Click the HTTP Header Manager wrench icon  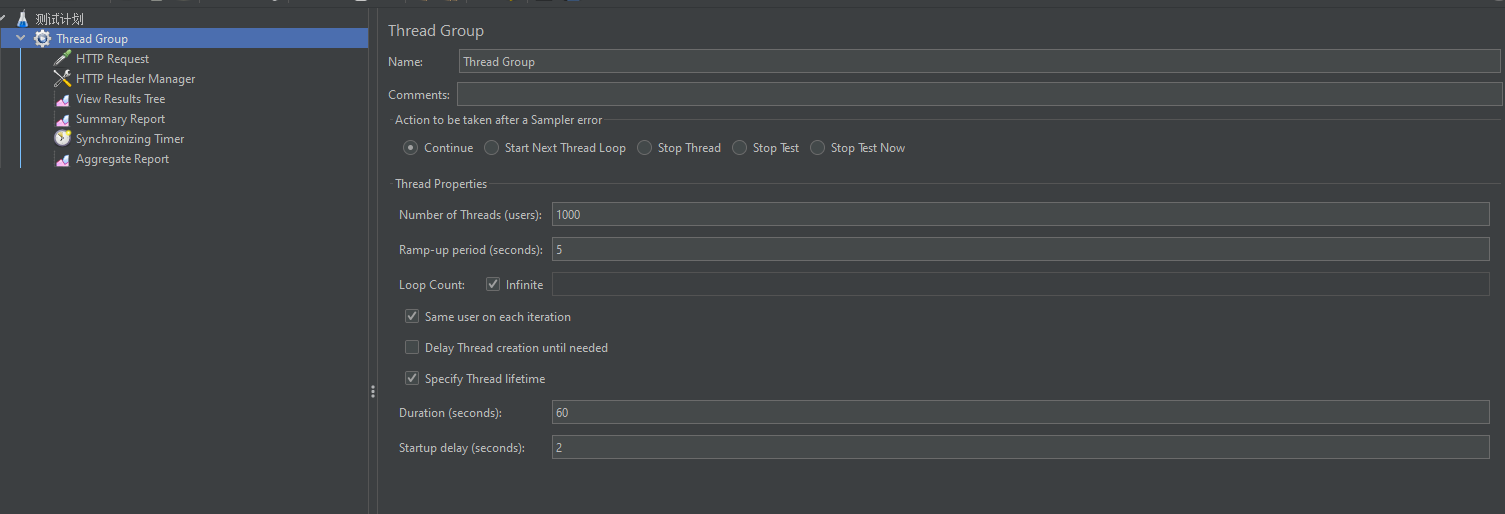pos(62,79)
